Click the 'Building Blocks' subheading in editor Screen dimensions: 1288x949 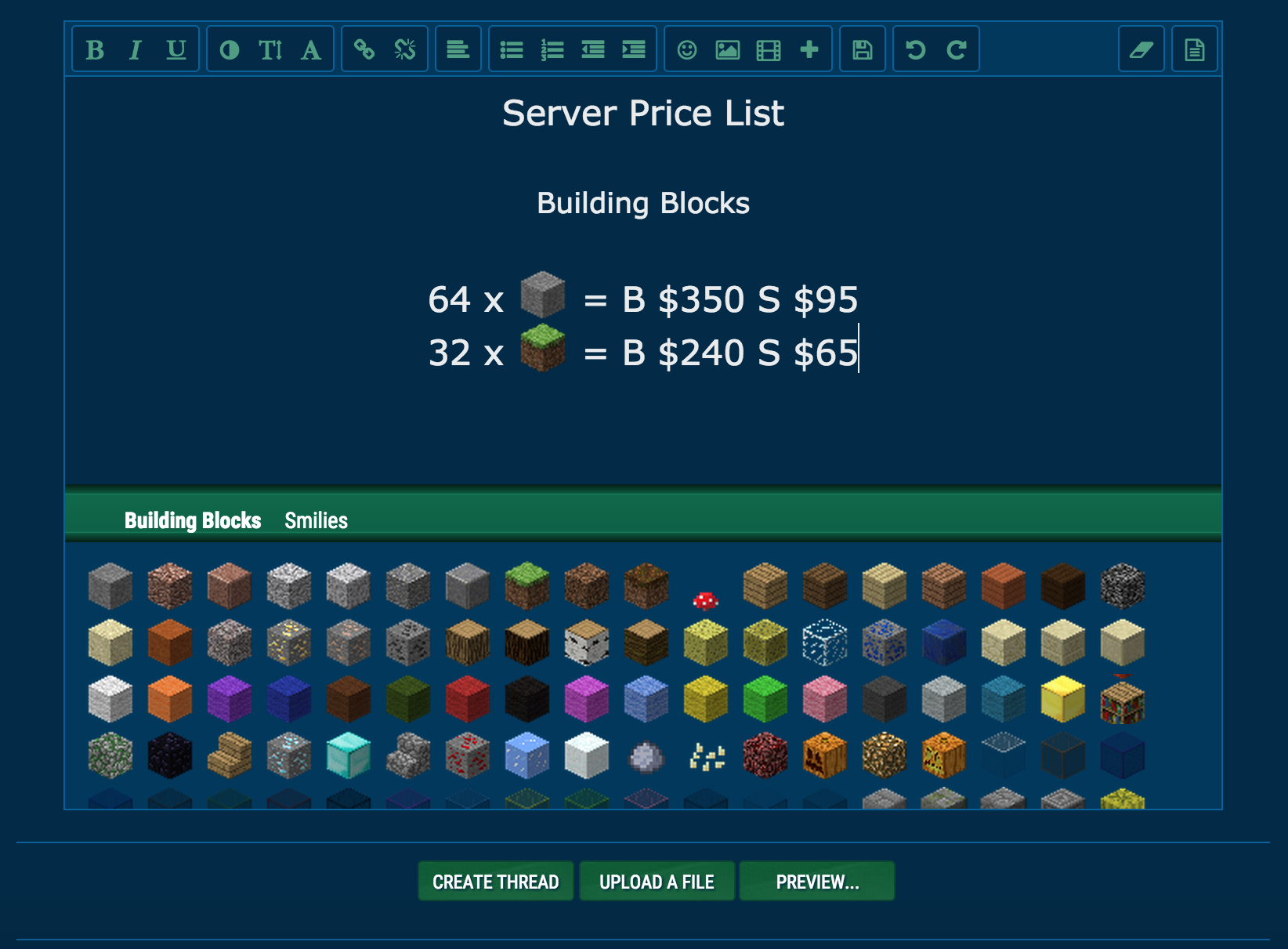coord(643,204)
